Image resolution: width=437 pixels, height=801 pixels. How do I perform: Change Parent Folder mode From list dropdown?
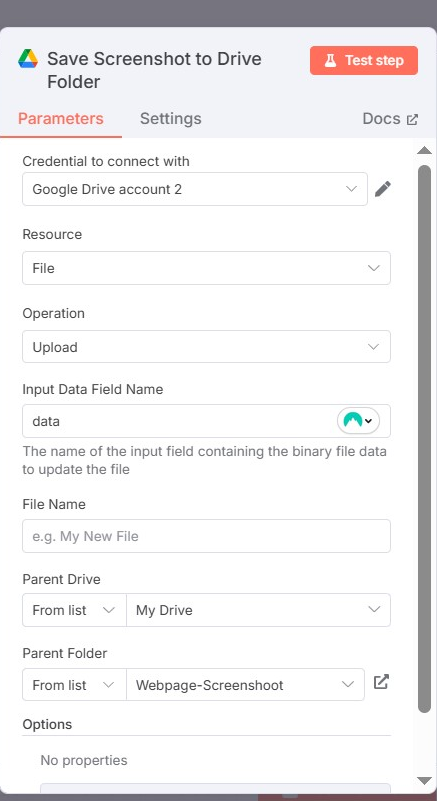coord(75,685)
